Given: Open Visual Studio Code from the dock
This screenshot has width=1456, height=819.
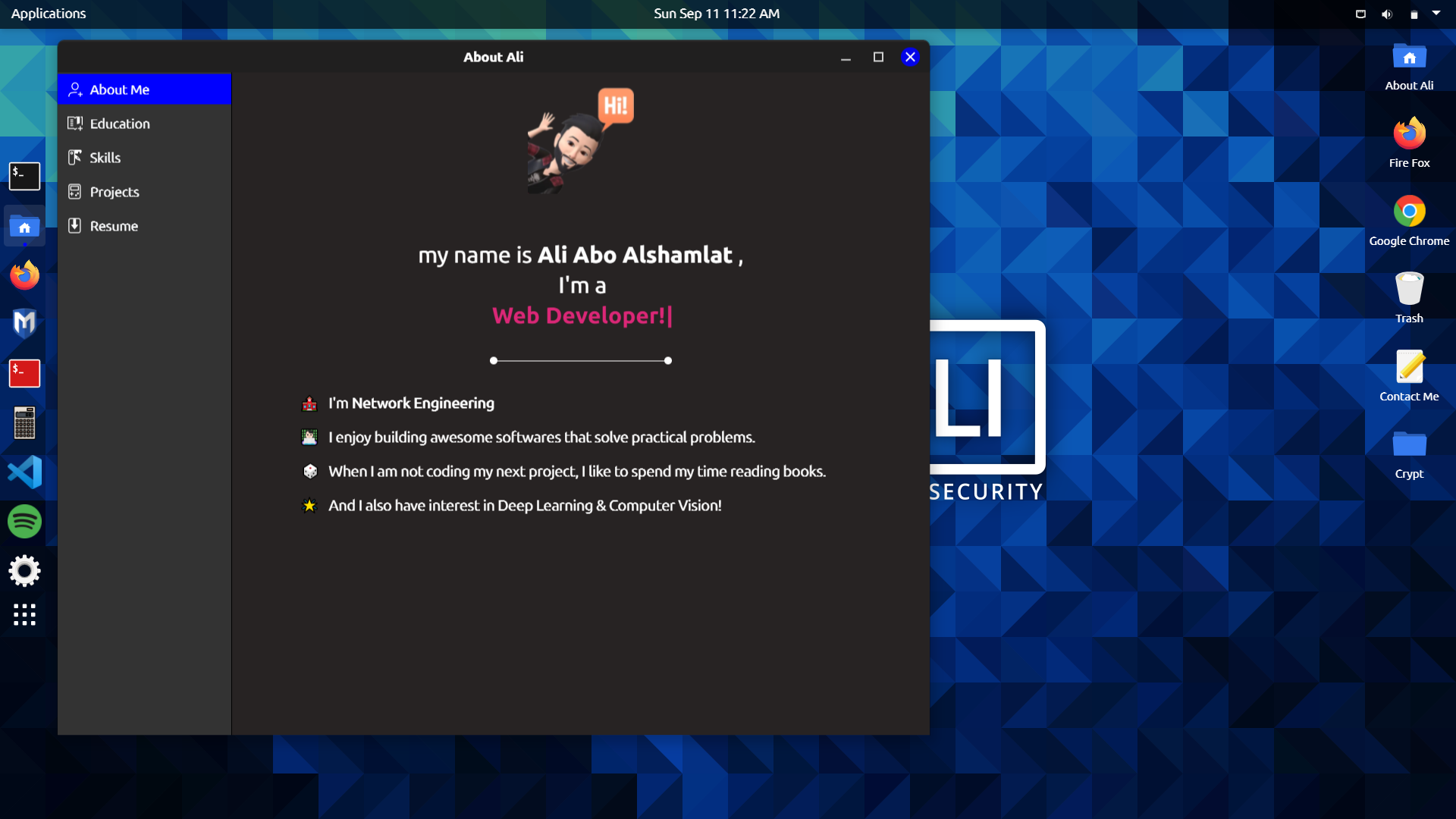Looking at the screenshot, I should (x=24, y=472).
